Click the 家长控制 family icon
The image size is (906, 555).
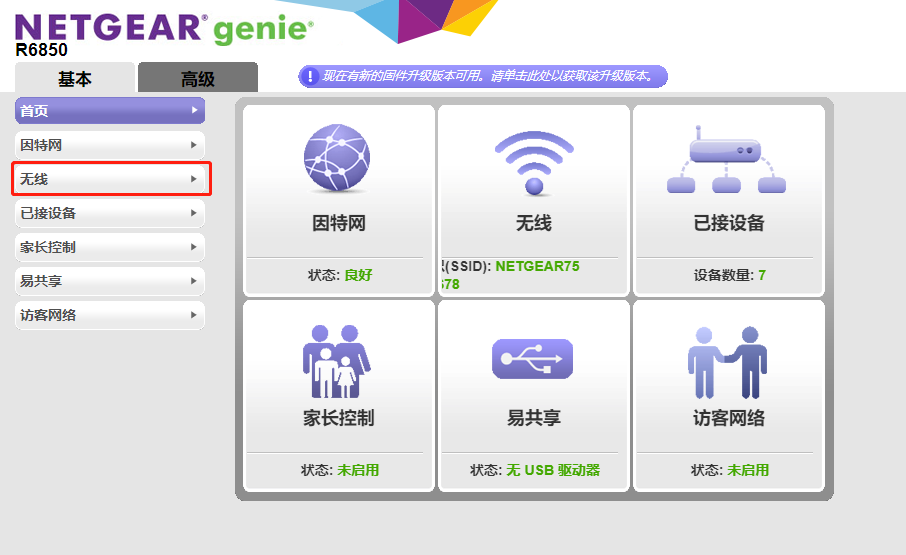(336, 361)
